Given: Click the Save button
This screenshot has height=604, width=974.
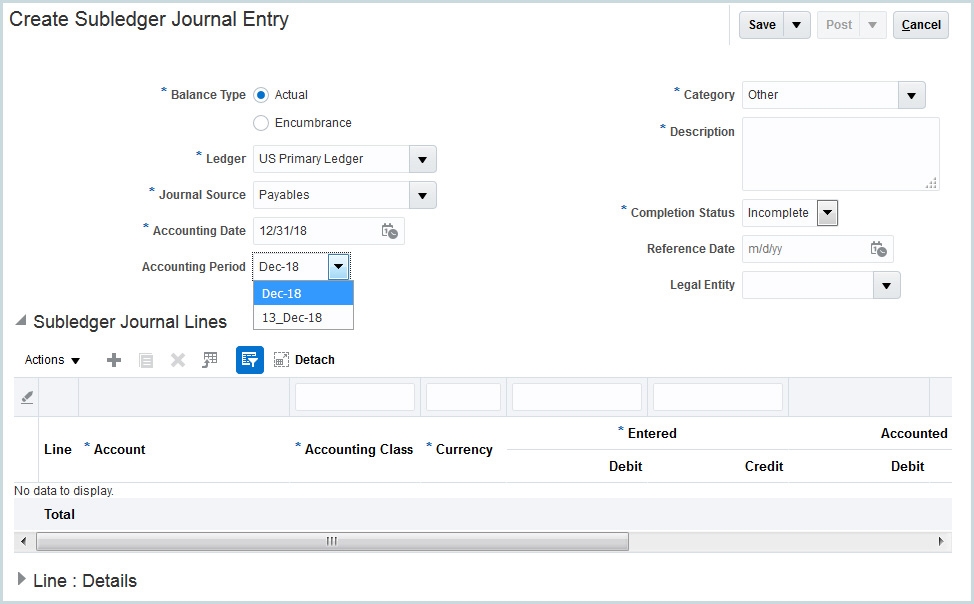Looking at the screenshot, I should 761,24.
